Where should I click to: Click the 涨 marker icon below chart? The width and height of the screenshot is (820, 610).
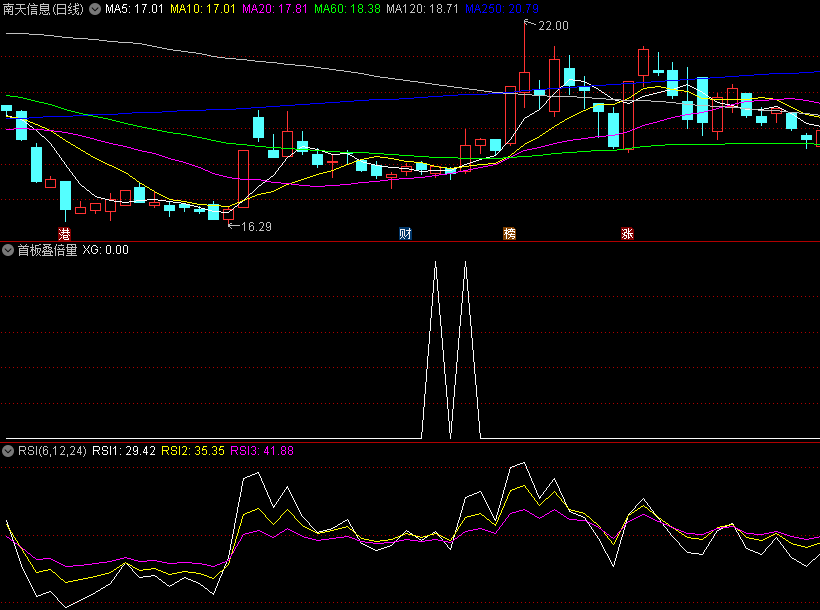point(628,233)
